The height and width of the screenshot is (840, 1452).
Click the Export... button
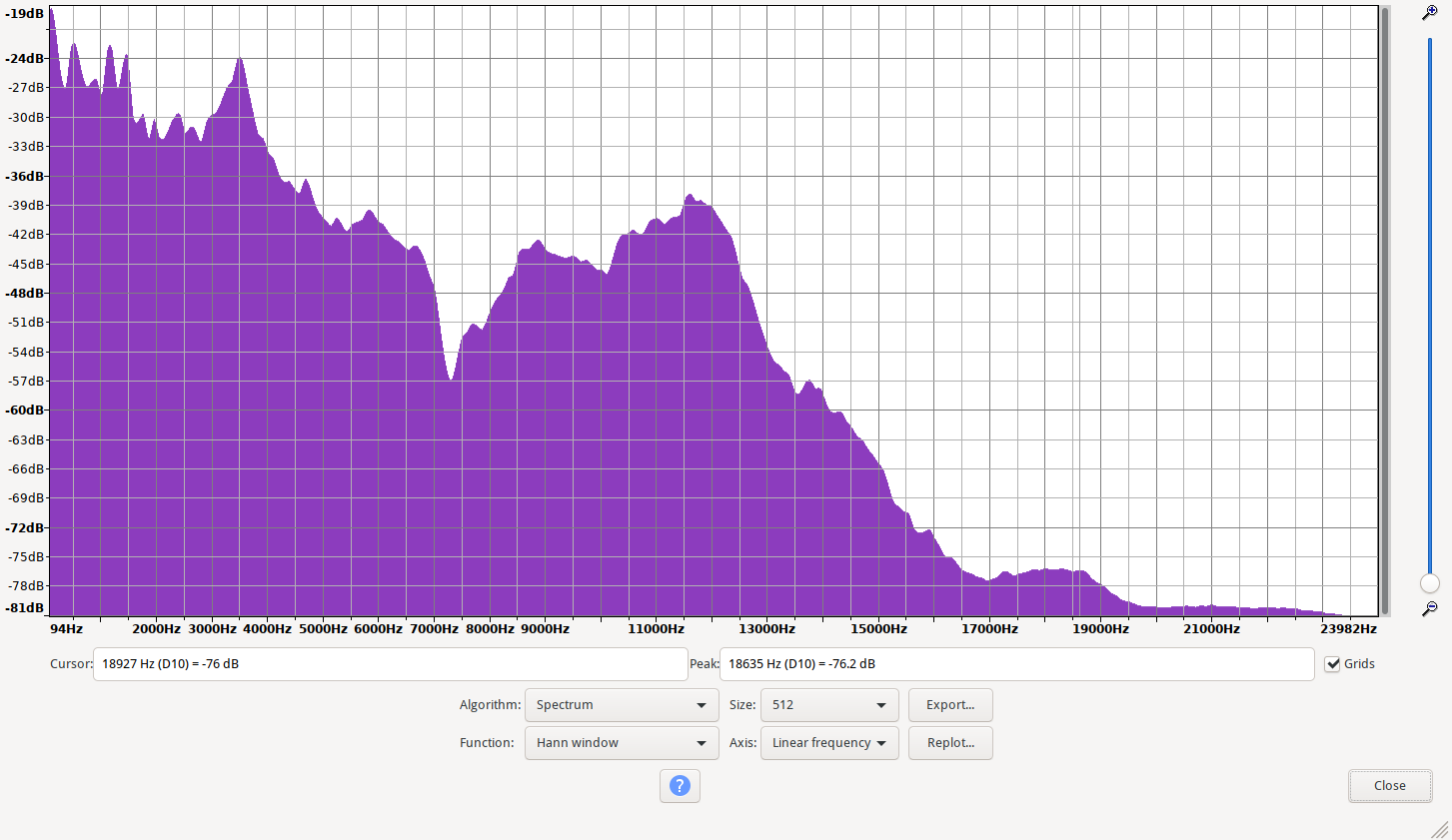pyautogui.click(x=950, y=705)
